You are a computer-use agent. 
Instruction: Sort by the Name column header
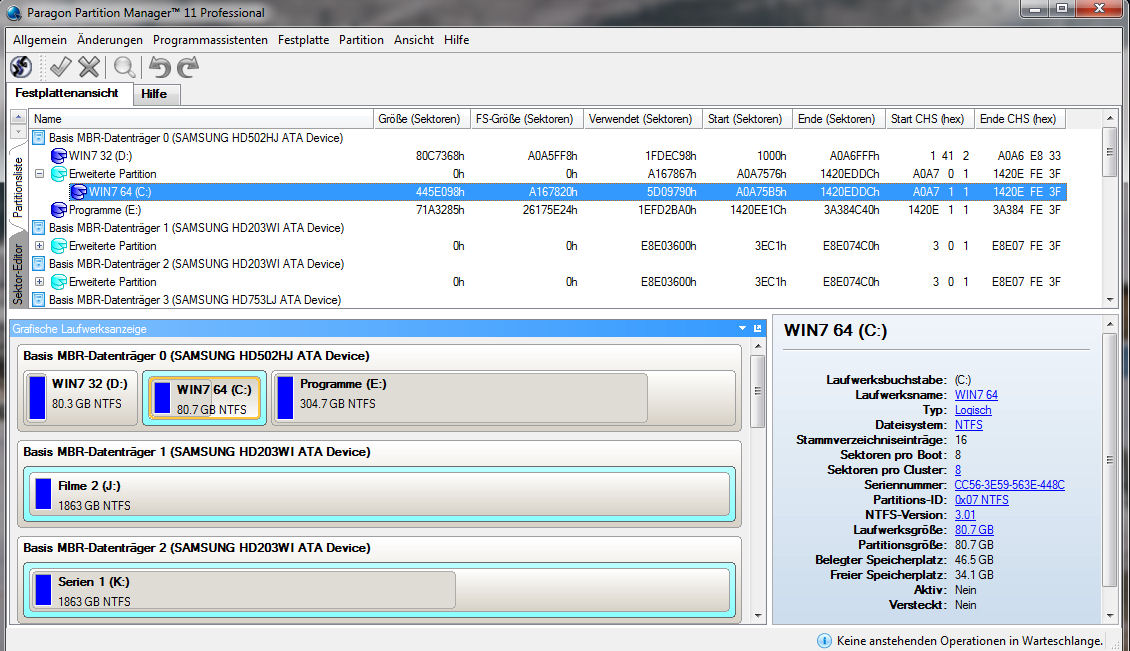coord(201,119)
